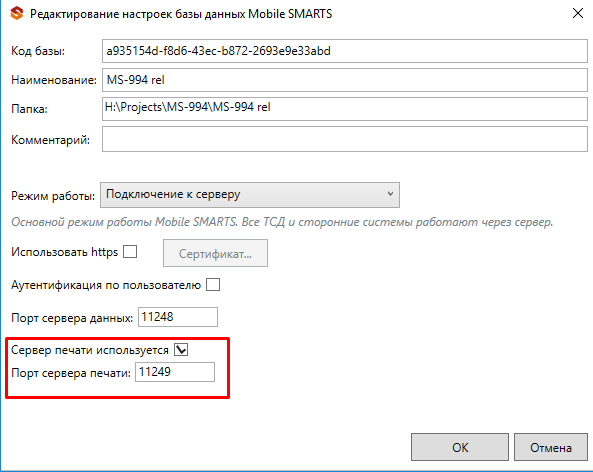Open the Режим работы combo box
Viewport: 593px width, 472px height.
point(250,195)
